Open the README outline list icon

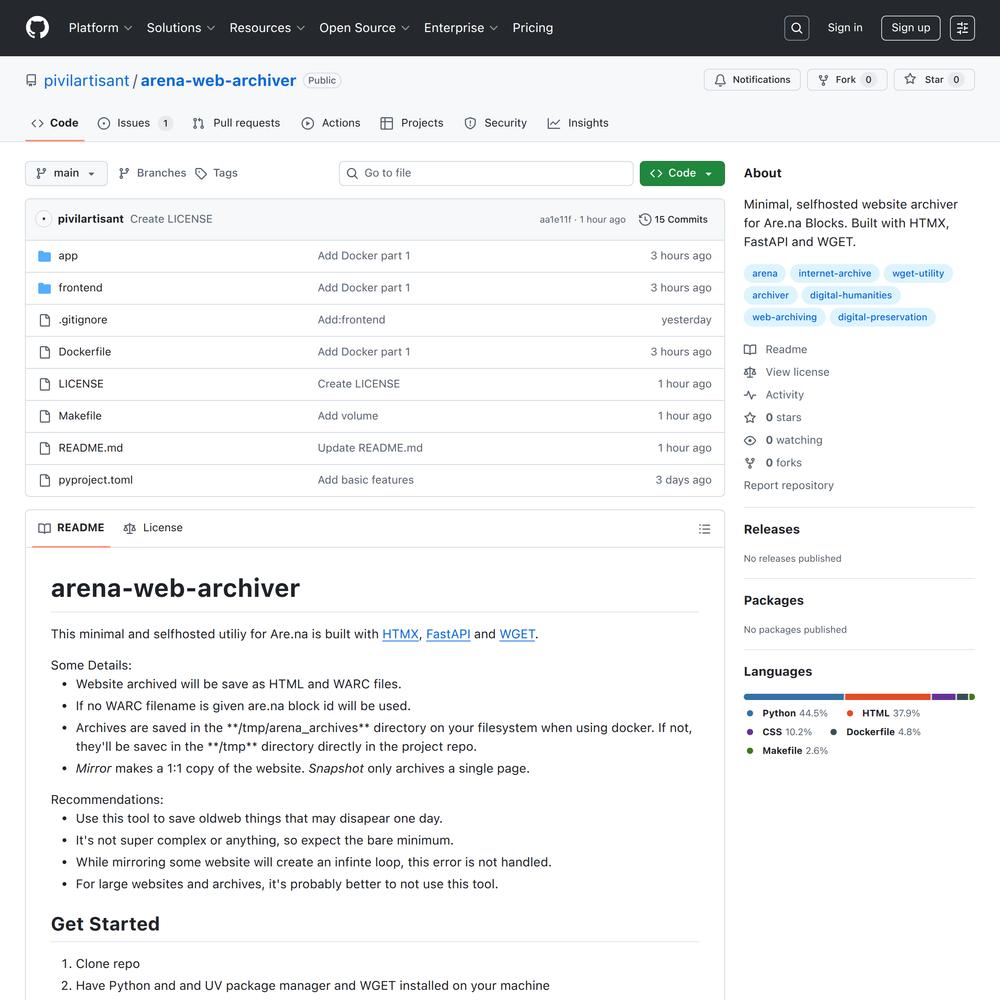click(704, 529)
